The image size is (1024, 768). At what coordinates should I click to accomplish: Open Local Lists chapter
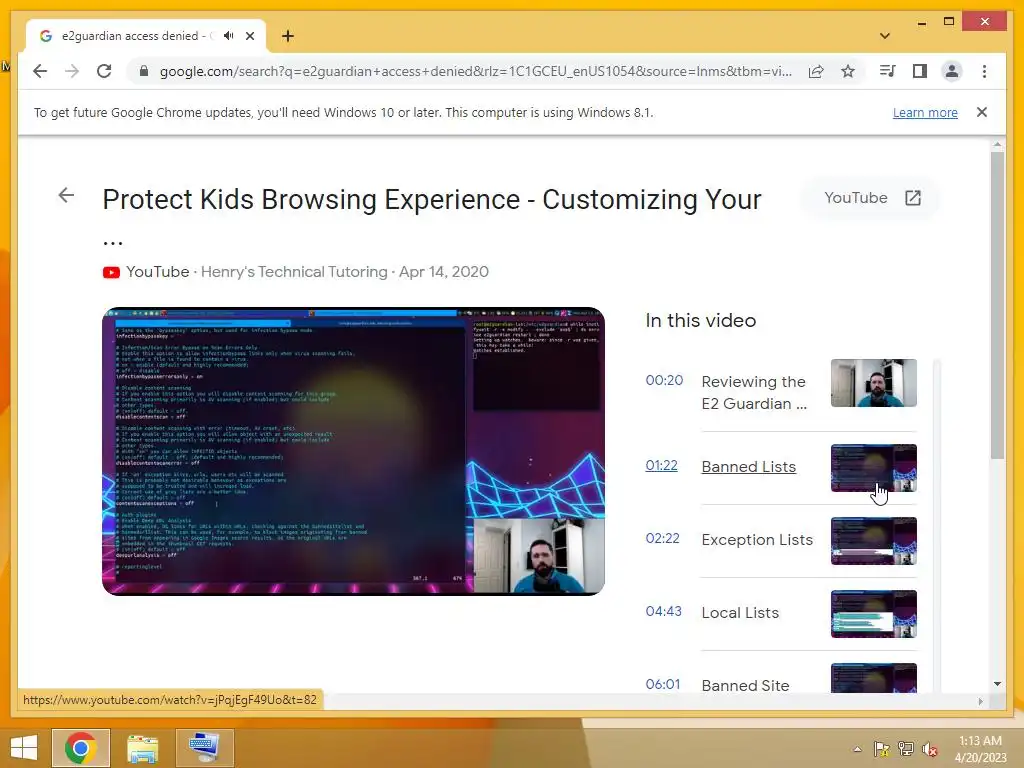click(740, 613)
